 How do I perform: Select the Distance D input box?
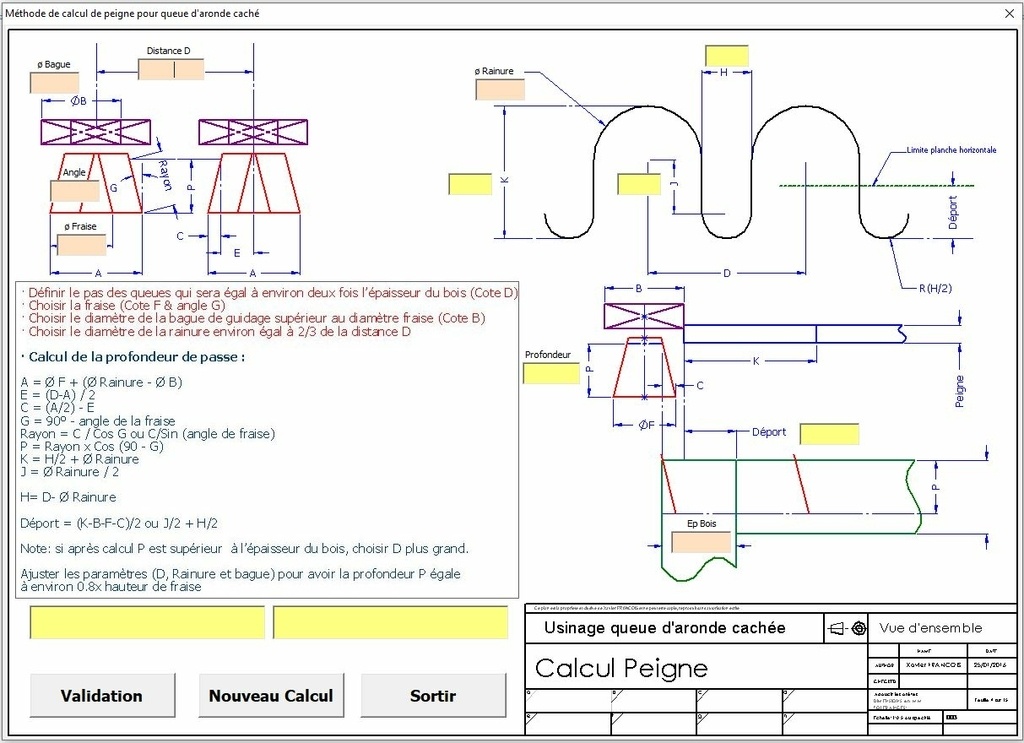pyautogui.click(x=171, y=69)
